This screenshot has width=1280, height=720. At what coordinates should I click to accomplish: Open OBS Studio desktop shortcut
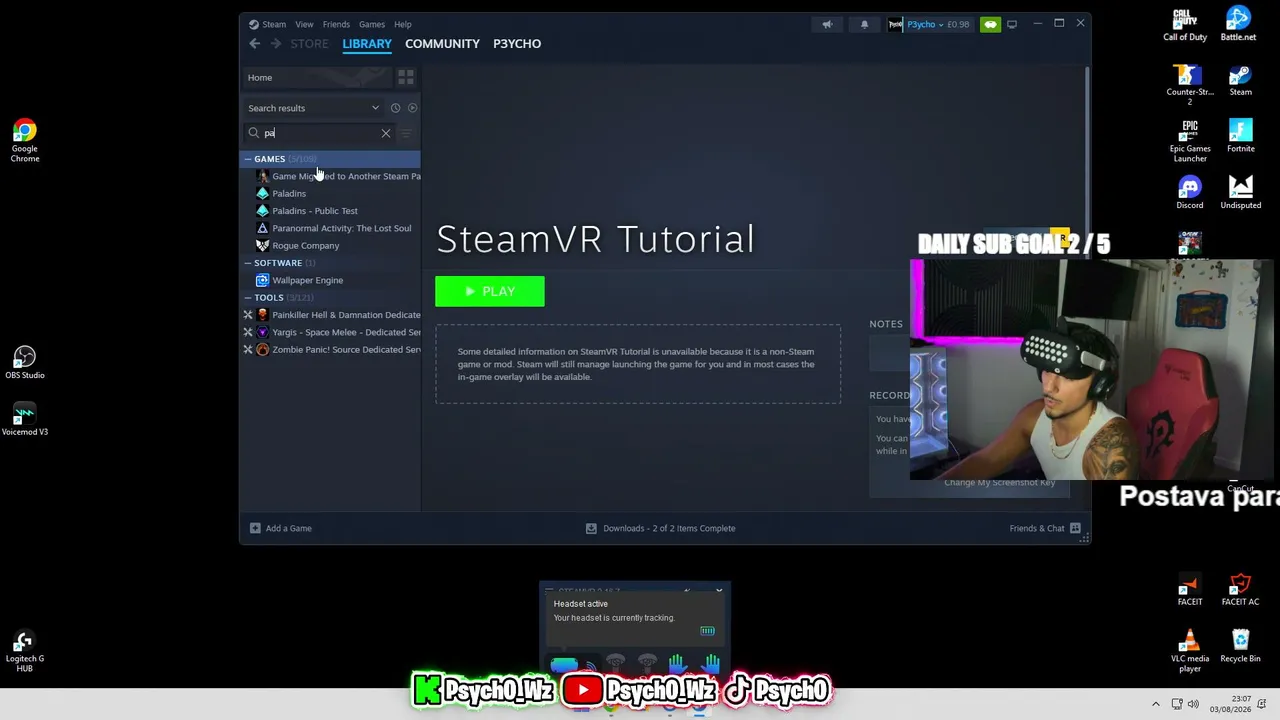click(25, 362)
